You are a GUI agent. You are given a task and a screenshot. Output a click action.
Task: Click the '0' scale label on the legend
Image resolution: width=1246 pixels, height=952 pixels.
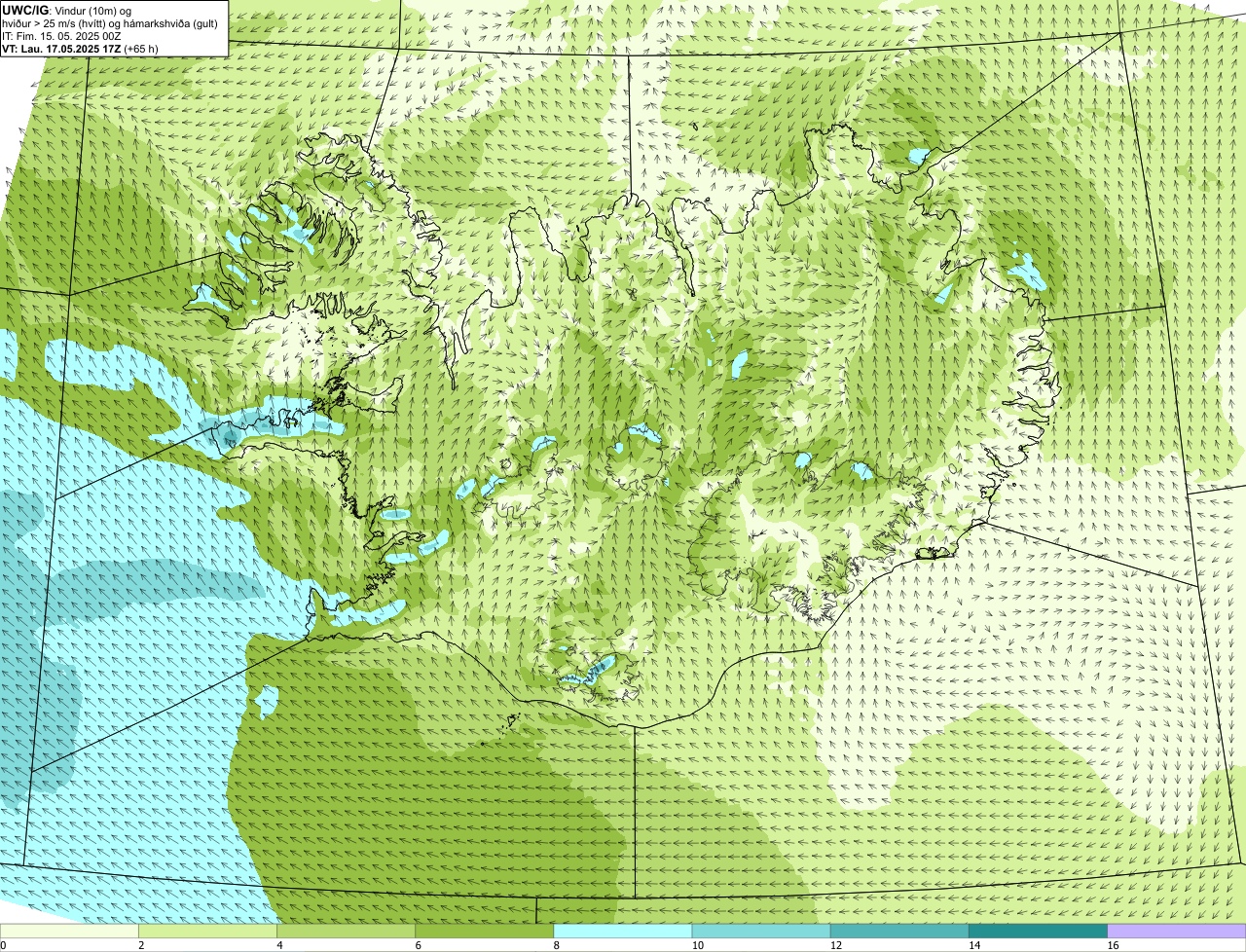[3, 945]
